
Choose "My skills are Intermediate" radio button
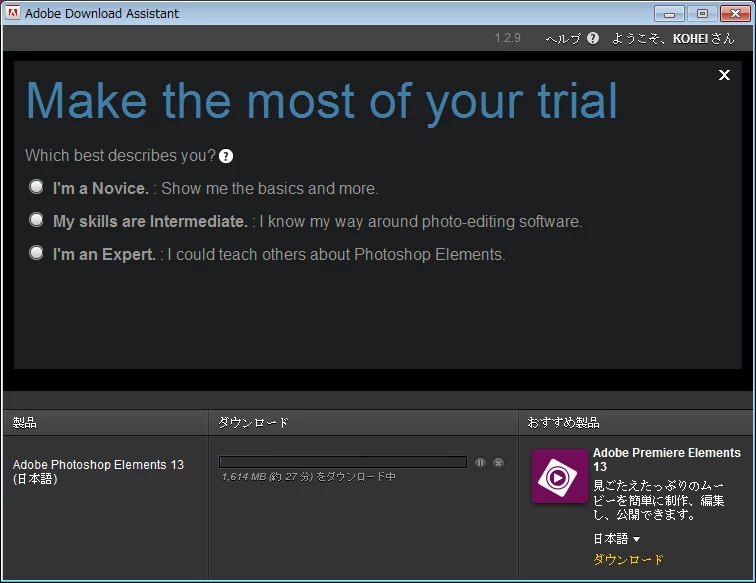pos(36,220)
